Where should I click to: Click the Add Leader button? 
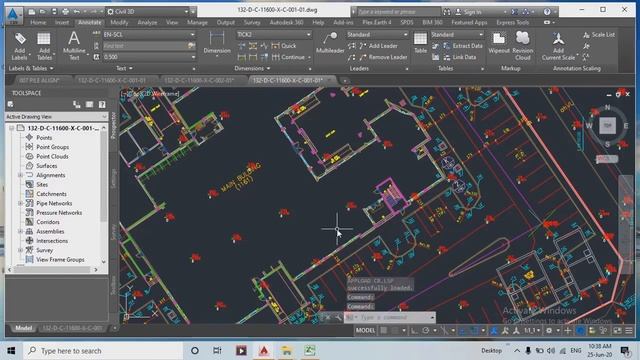pos(378,46)
